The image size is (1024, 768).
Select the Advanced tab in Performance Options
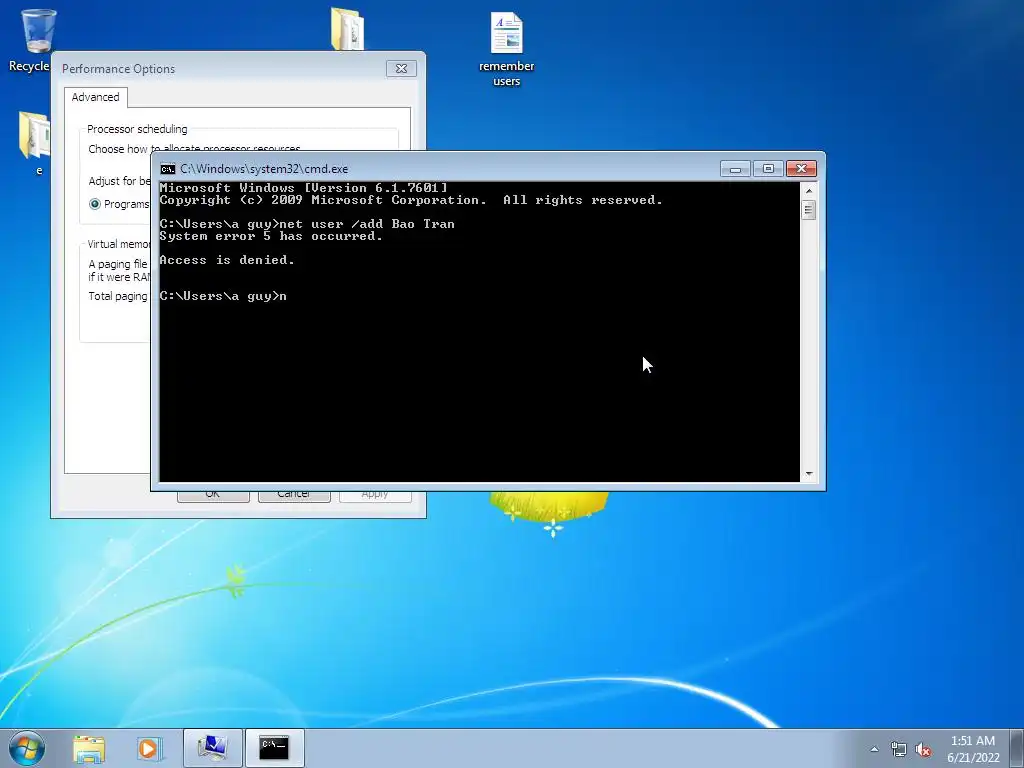pos(95,97)
